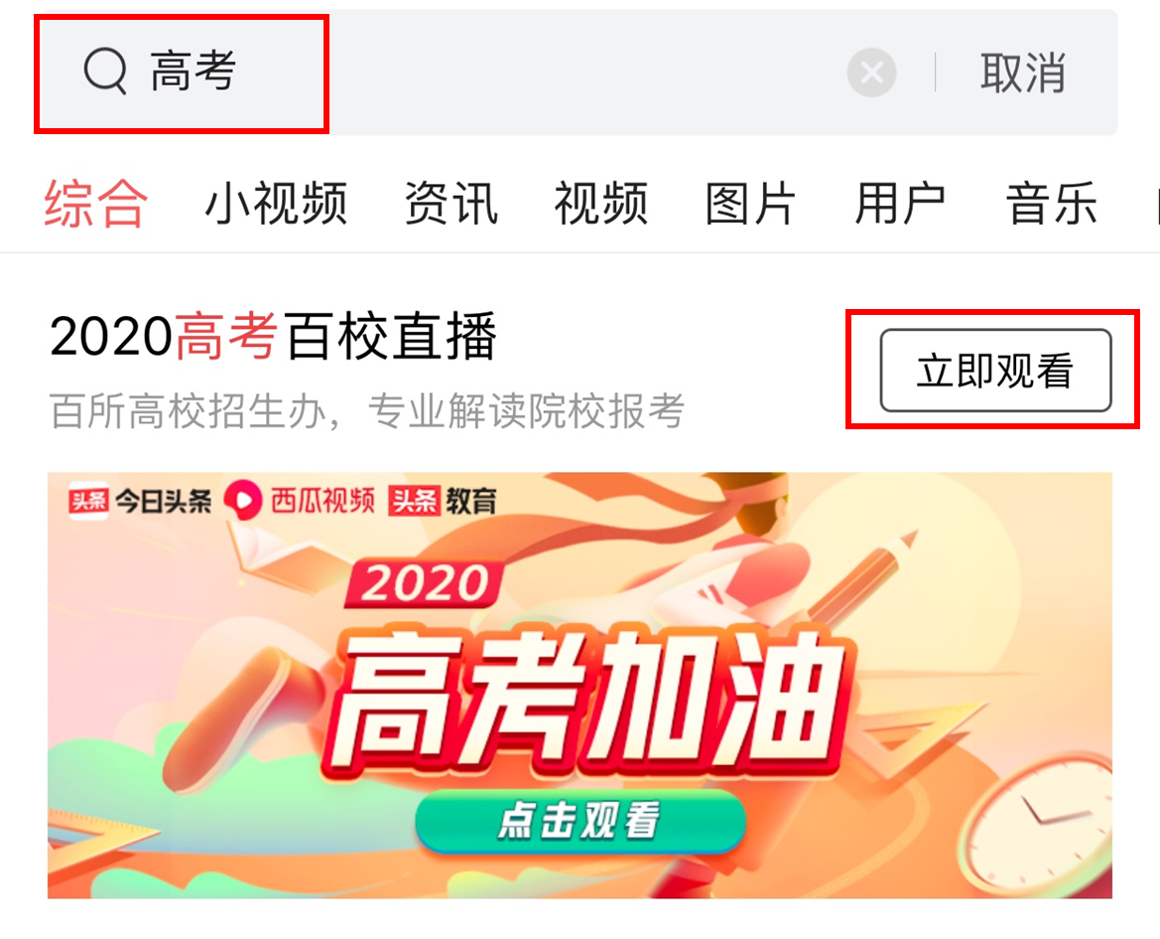Viewport: 1160px width, 939px height.
Task: Open the 小视频 tab
Action: [x=276, y=203]
